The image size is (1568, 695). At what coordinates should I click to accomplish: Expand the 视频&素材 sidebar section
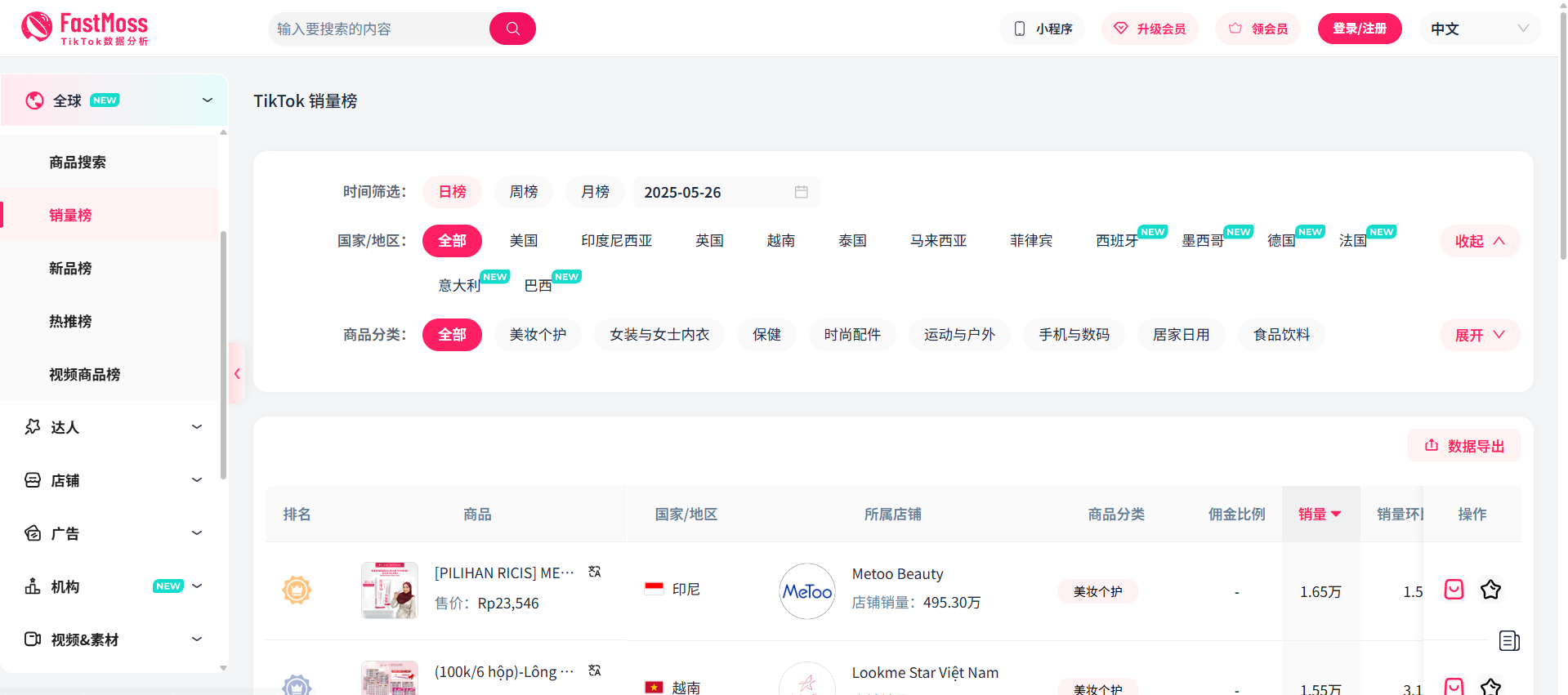click(x=197, y=639)
